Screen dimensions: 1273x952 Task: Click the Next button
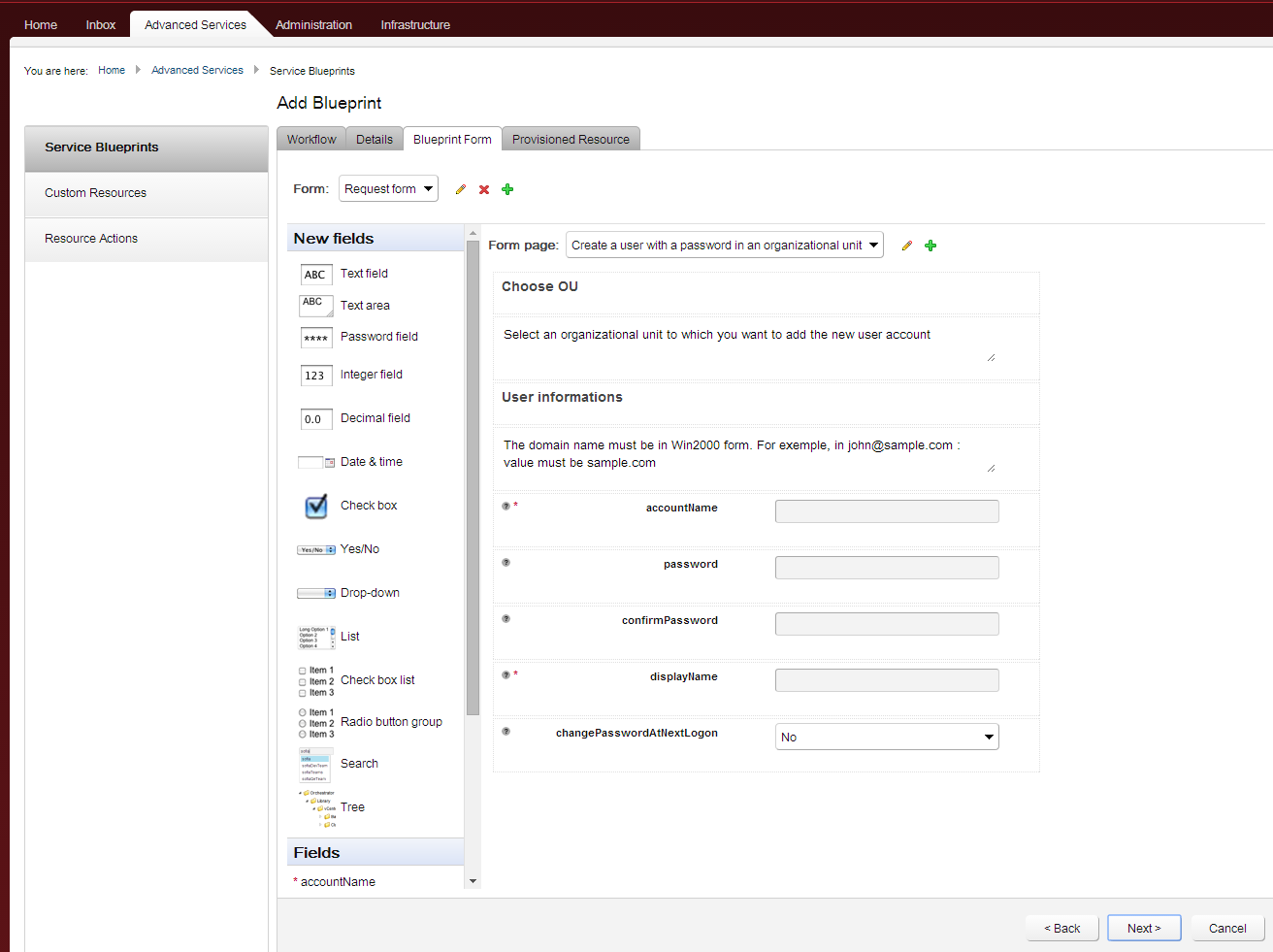pyautogui.click(x=1144, y=928)
